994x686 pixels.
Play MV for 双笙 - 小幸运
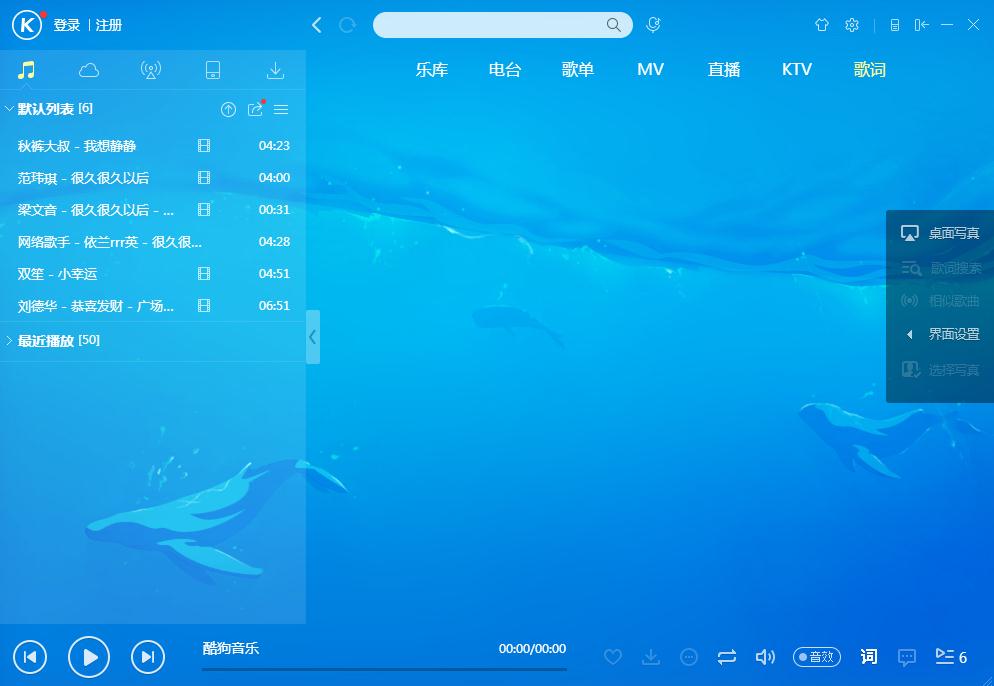tap(203, 274)
